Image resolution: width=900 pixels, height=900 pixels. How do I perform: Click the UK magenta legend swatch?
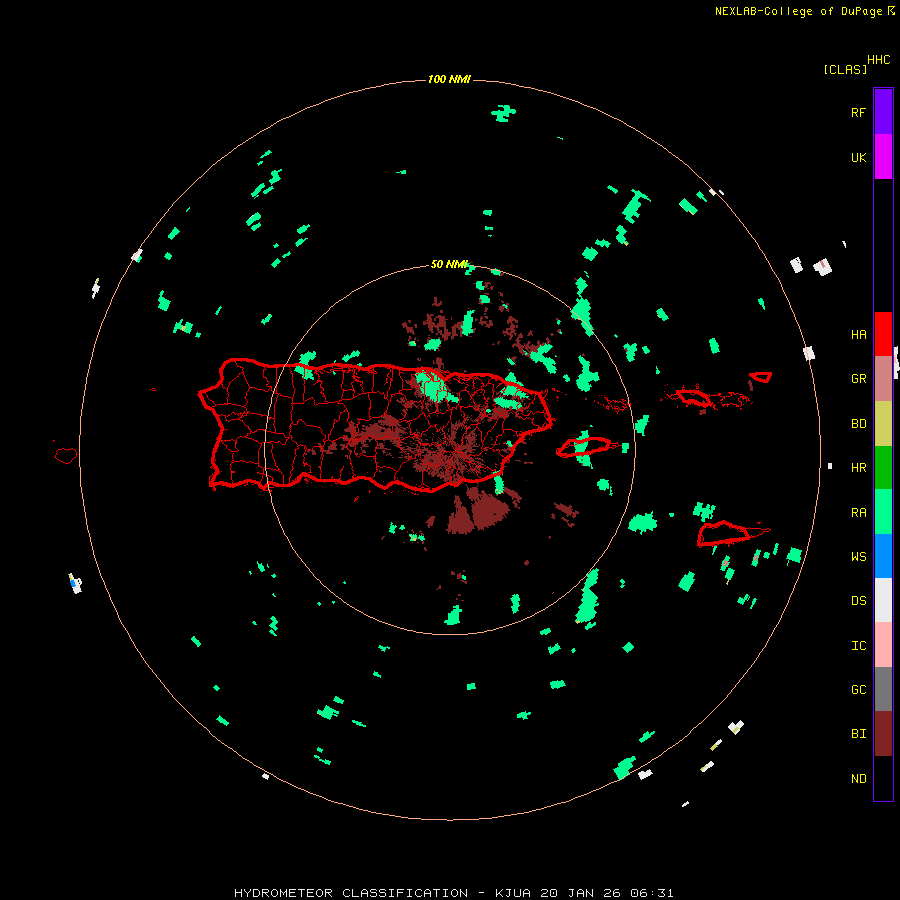click(x=883, y=156)
